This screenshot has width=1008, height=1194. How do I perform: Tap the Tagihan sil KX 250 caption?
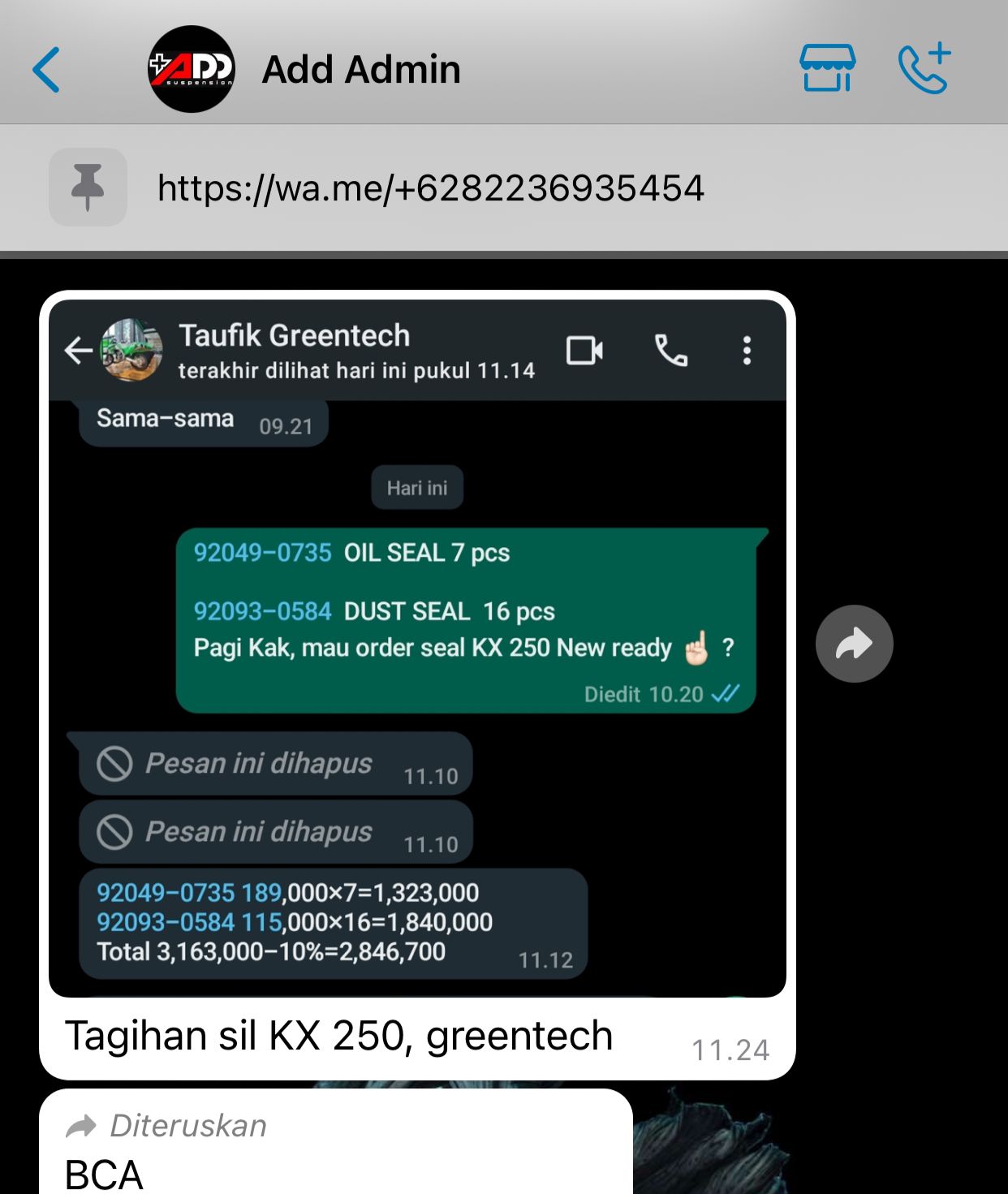click(x=338, y=1036)
